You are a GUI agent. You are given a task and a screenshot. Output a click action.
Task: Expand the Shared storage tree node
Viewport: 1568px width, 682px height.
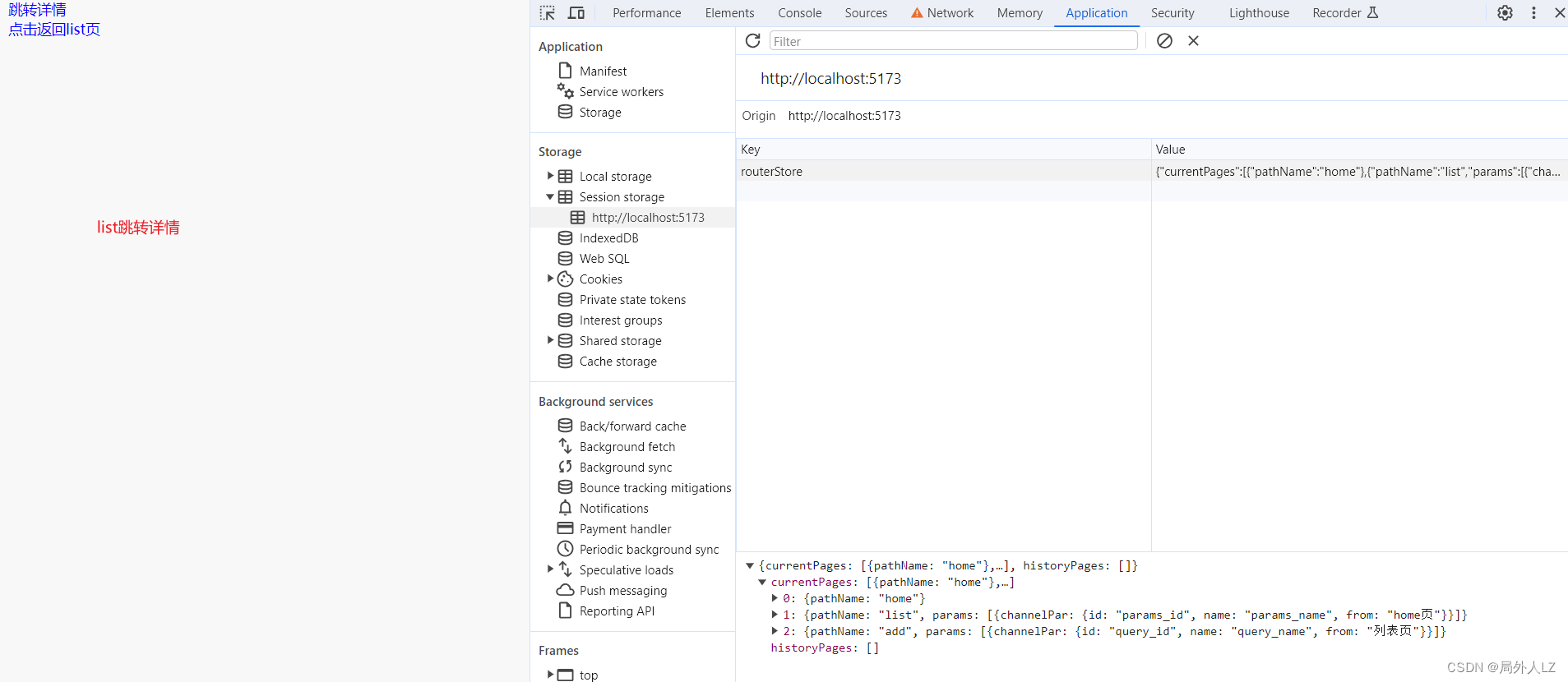point(550,340)
